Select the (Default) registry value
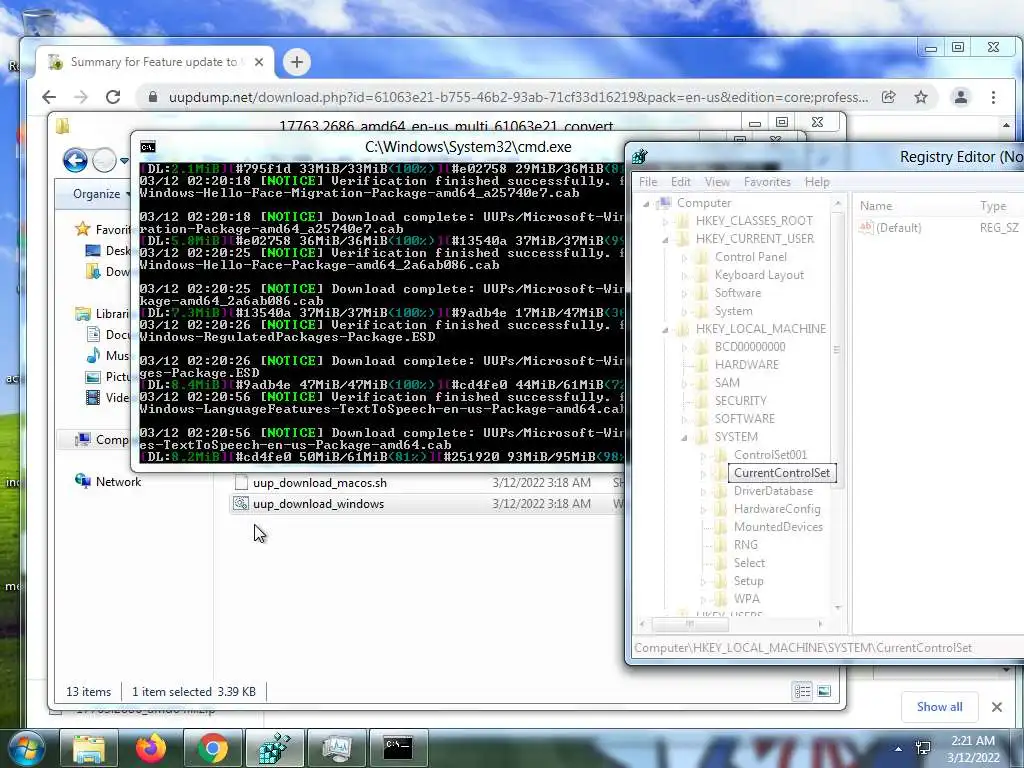 [898, 227]
